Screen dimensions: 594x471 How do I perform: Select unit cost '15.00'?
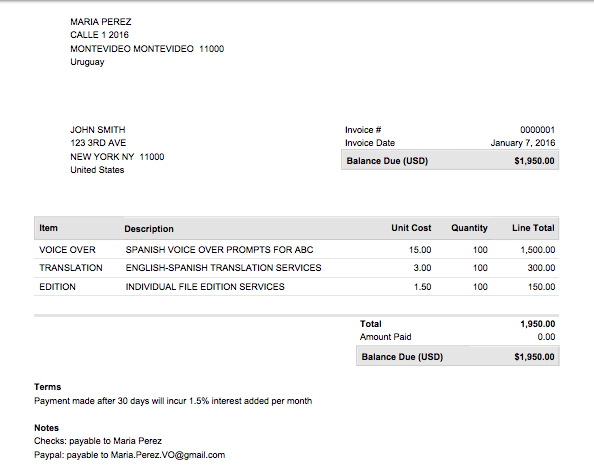click(x=420, y=250)
